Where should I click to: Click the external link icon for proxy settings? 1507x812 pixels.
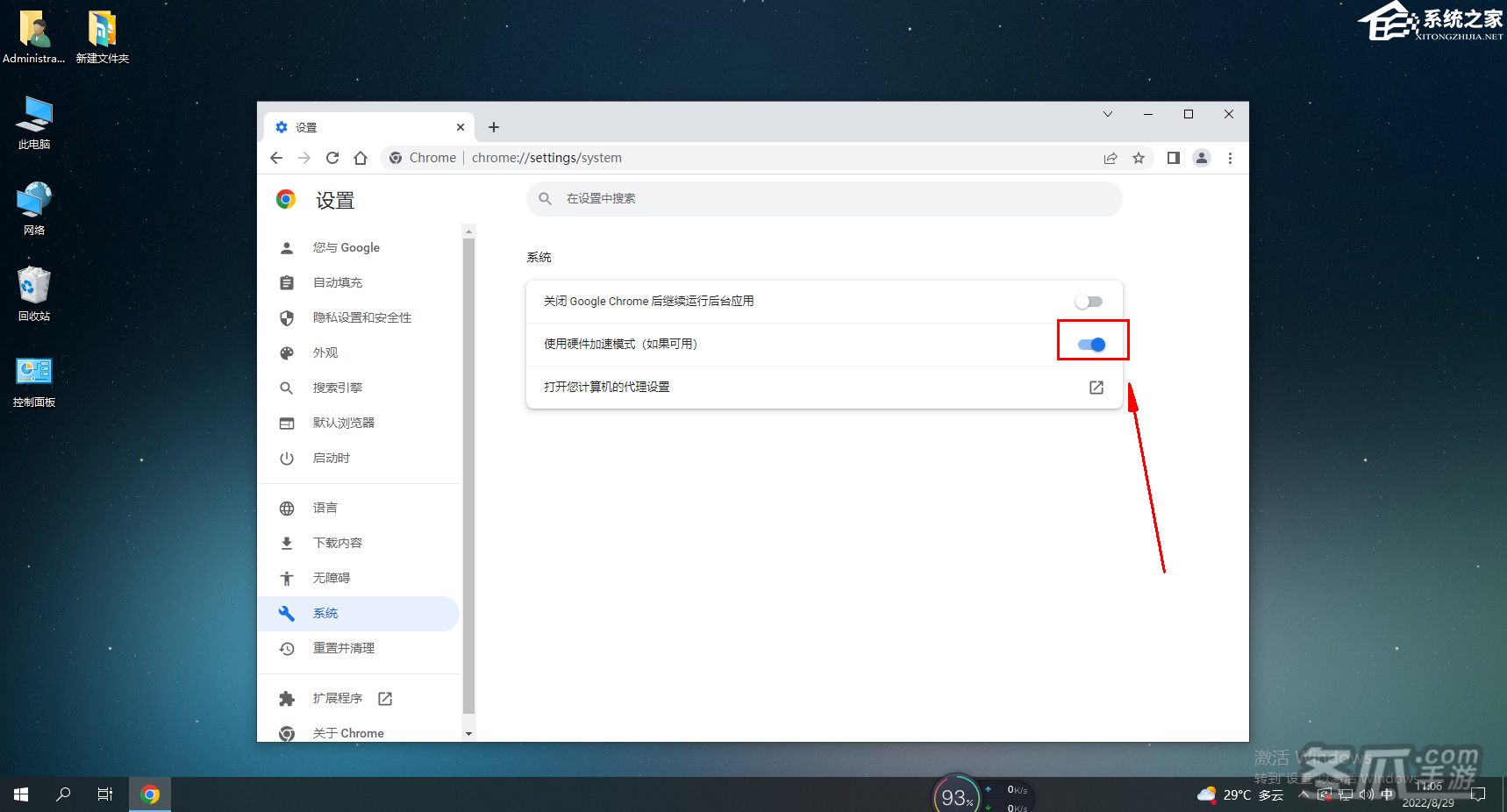point(1096,388)
